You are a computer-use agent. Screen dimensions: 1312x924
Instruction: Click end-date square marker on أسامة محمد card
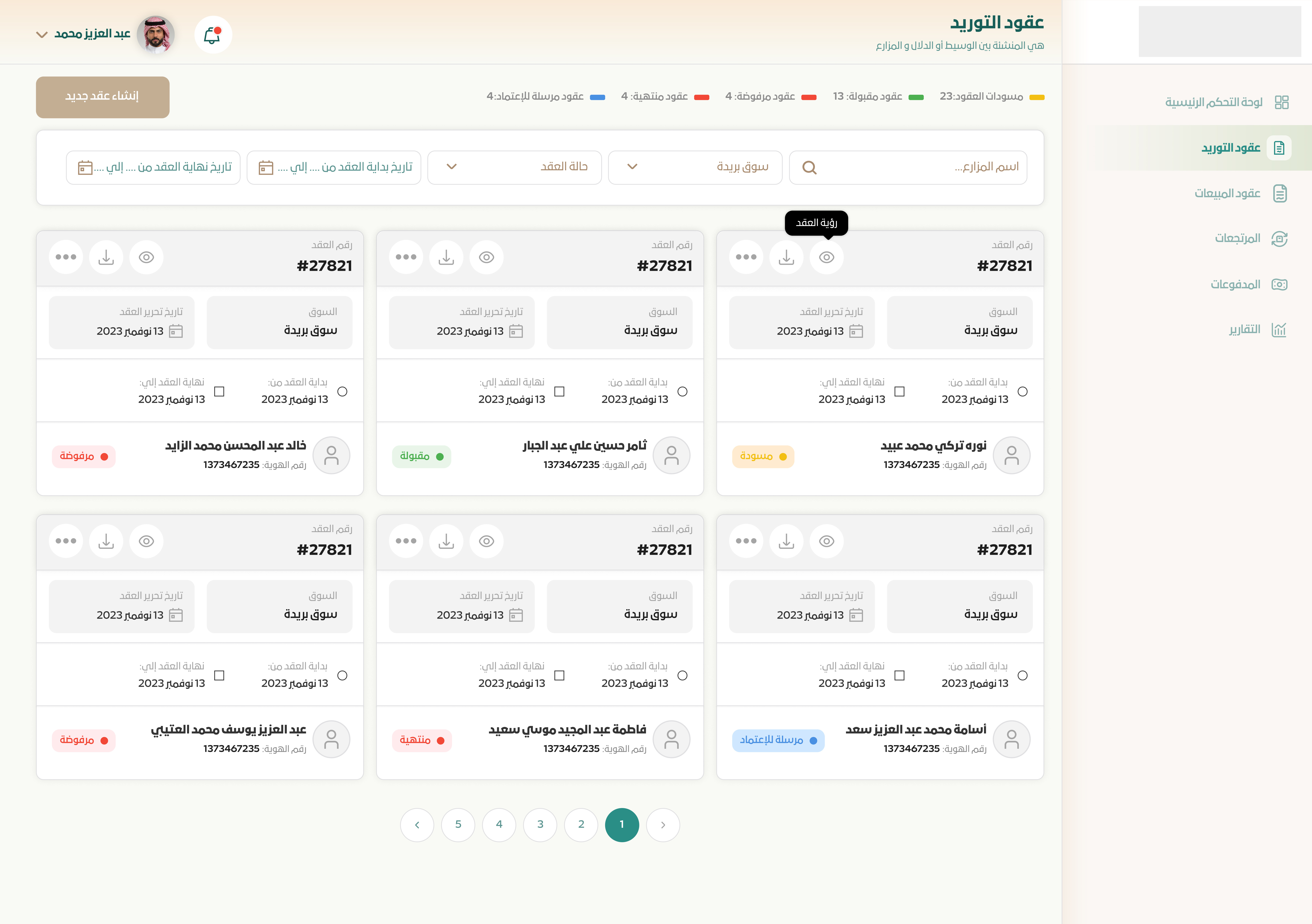tap(899, 675)
